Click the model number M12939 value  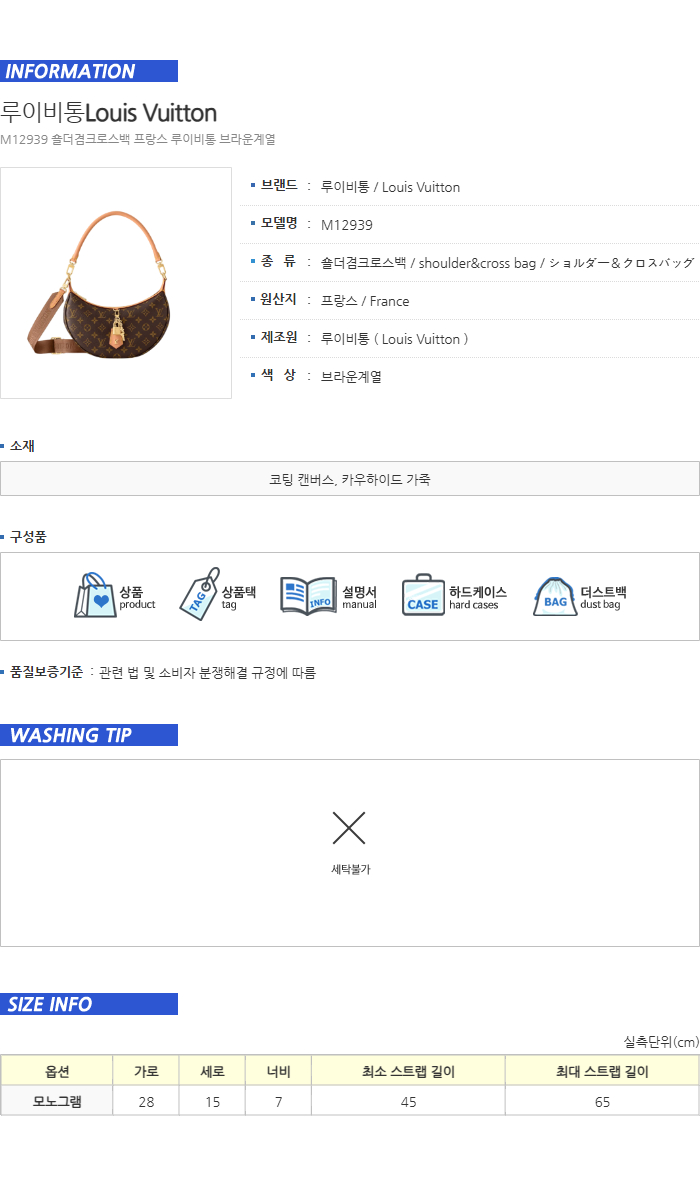coord(347,225)
